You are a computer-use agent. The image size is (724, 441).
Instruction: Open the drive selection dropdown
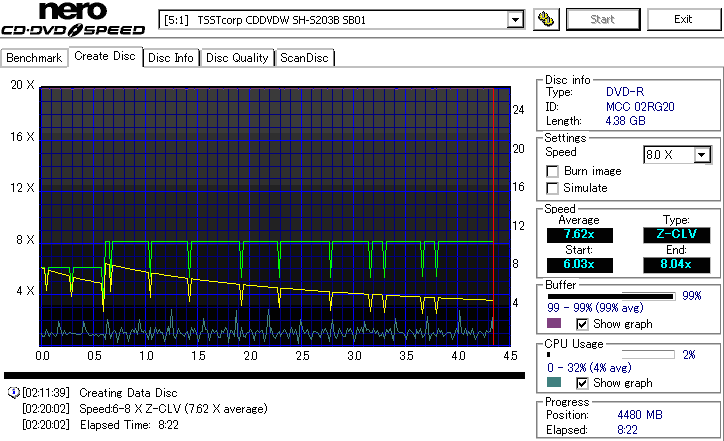(x=515, y=19)
